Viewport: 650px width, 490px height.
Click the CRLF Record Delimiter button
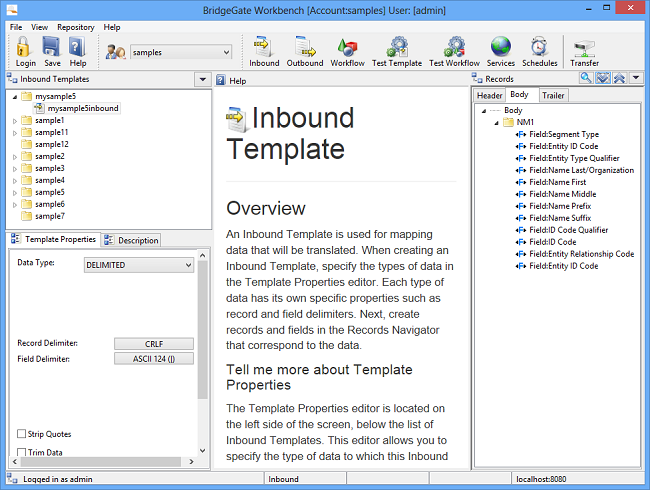tap(154, 344)
